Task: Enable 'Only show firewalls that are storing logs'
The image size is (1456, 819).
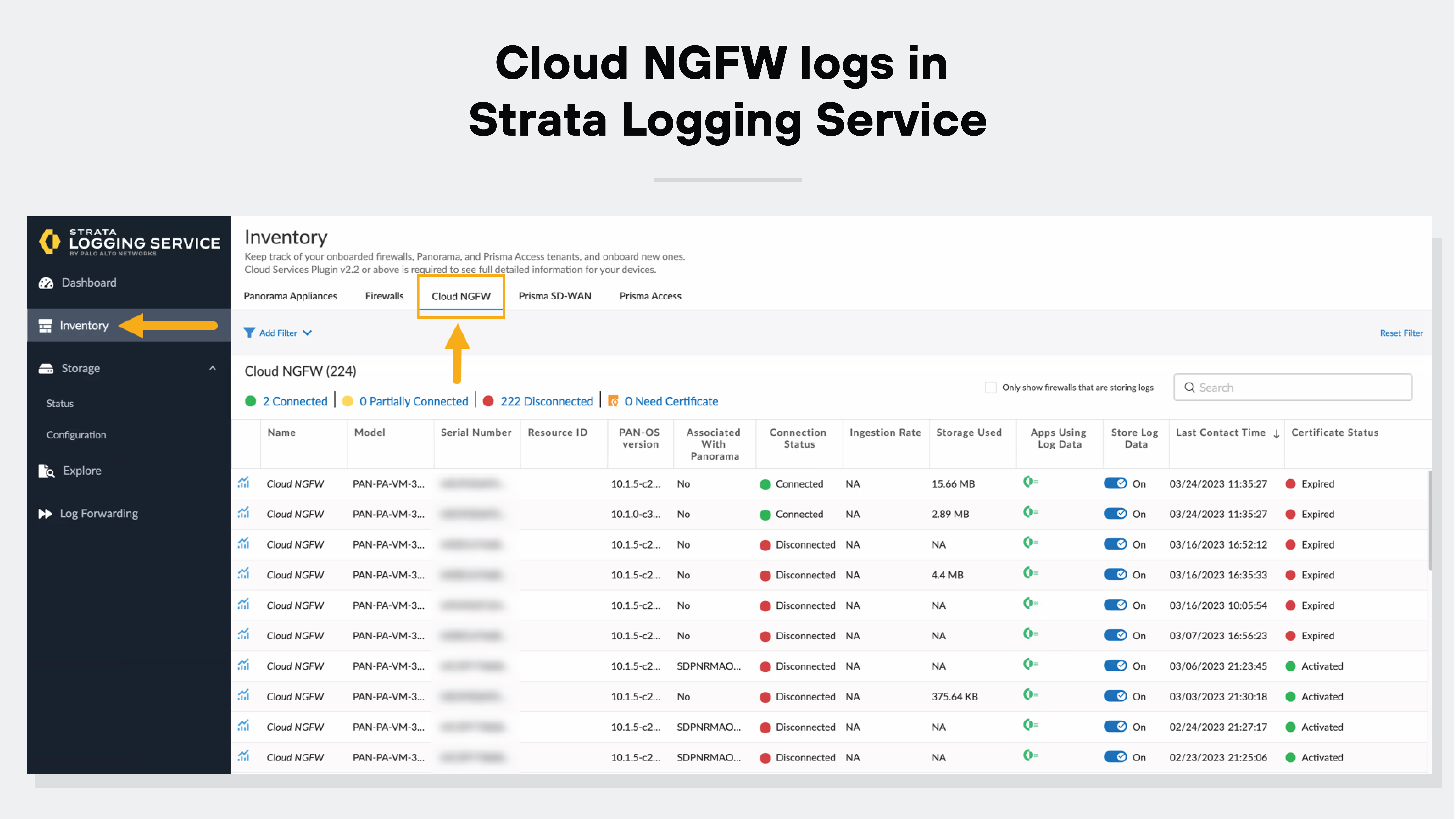Action: pyautogui.click(x=991, y=387)
